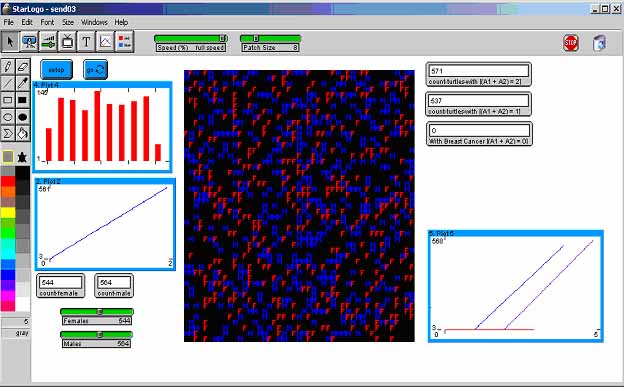Choose the pencil drawing tool
Screen dimensions: 624x387
[8, 66]
